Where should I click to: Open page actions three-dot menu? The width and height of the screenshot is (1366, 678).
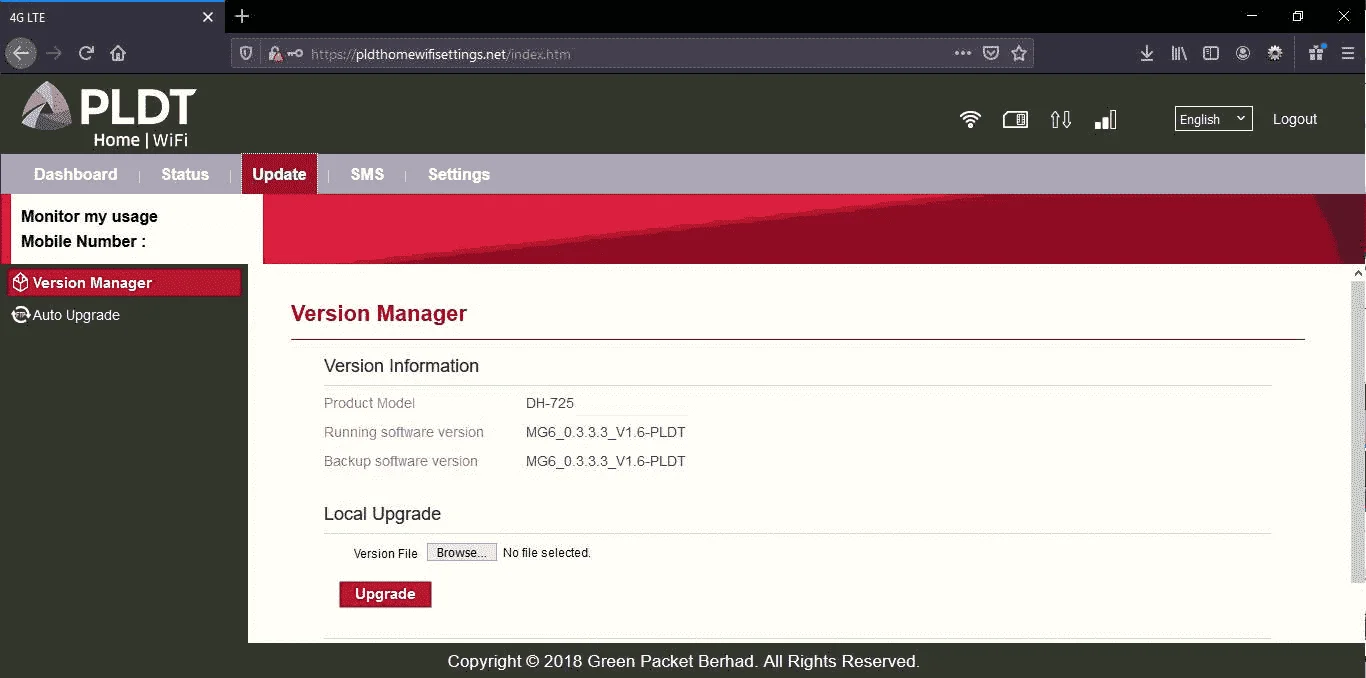point(963,53)
